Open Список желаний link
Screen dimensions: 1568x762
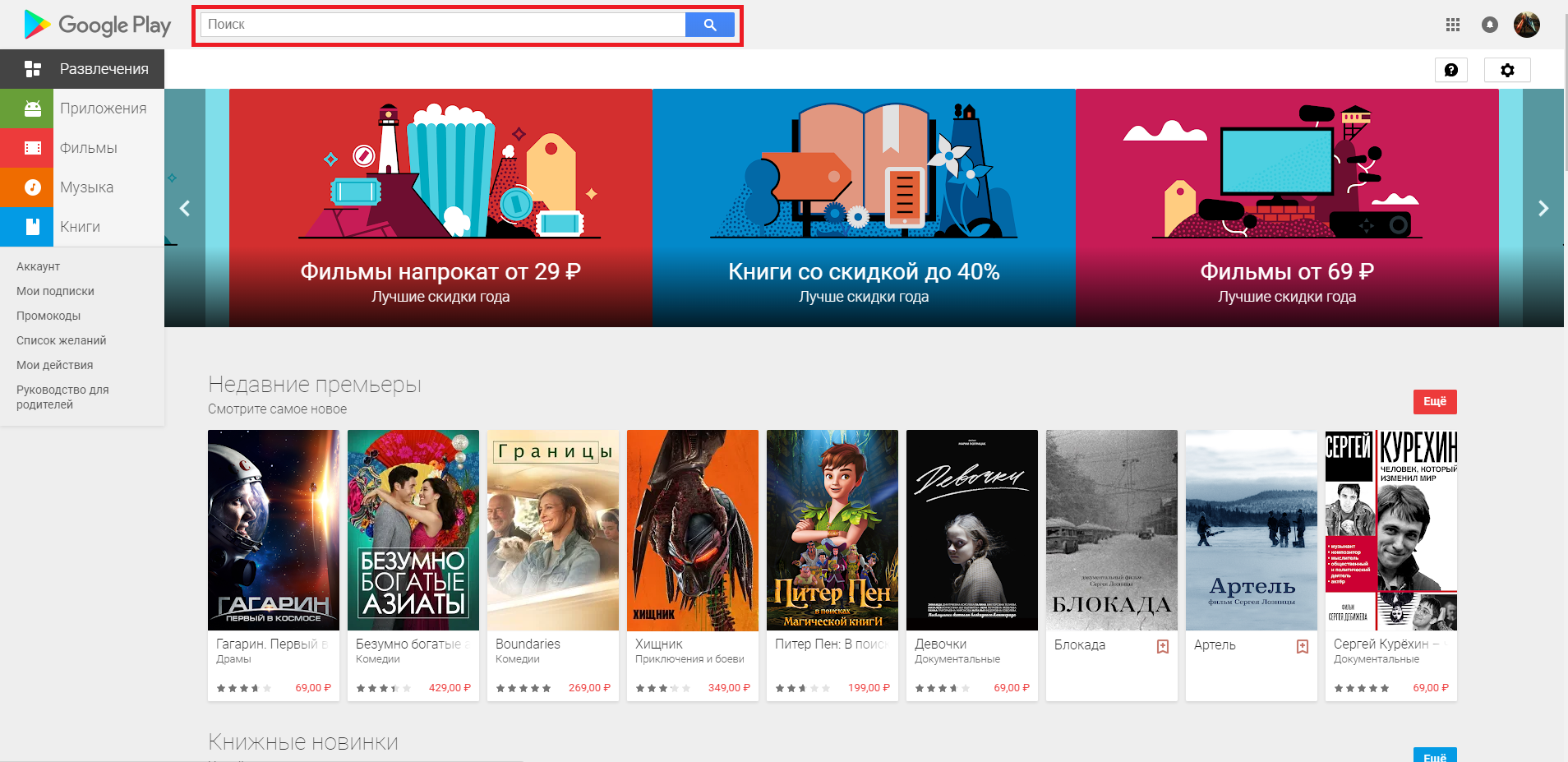click(x=61, y=340)
